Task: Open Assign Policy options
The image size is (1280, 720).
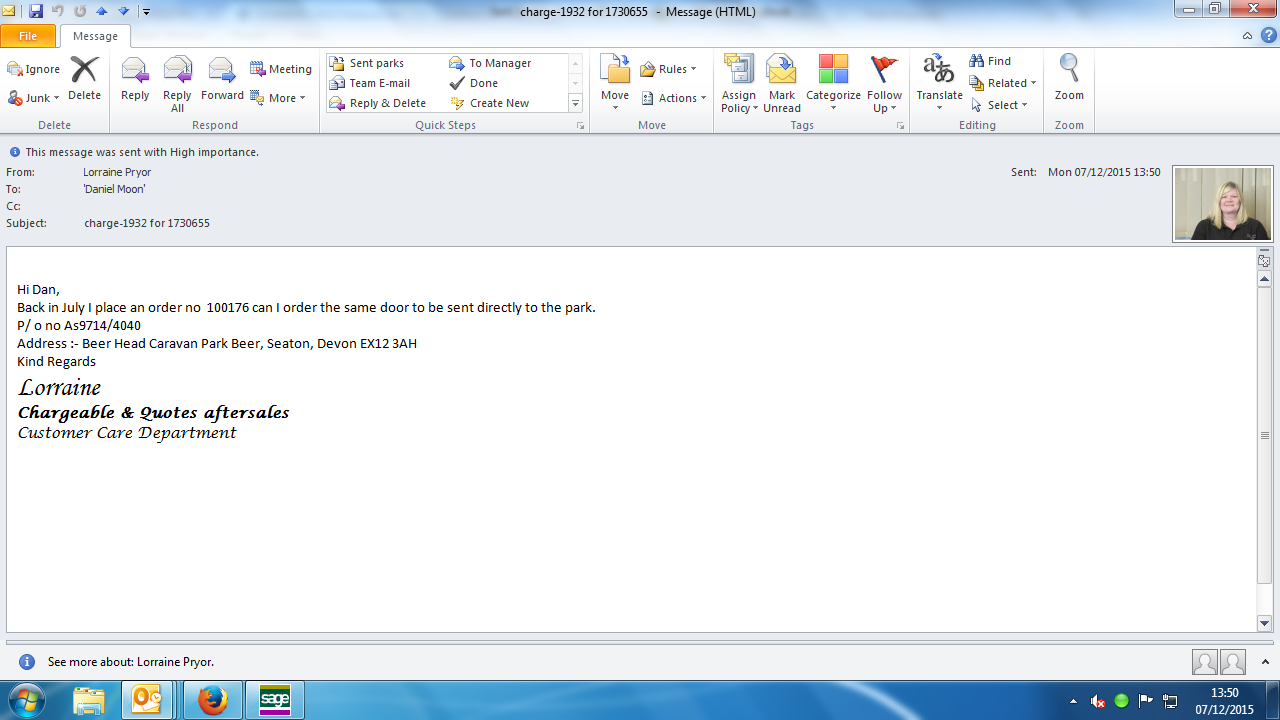Action: point(739,84)
